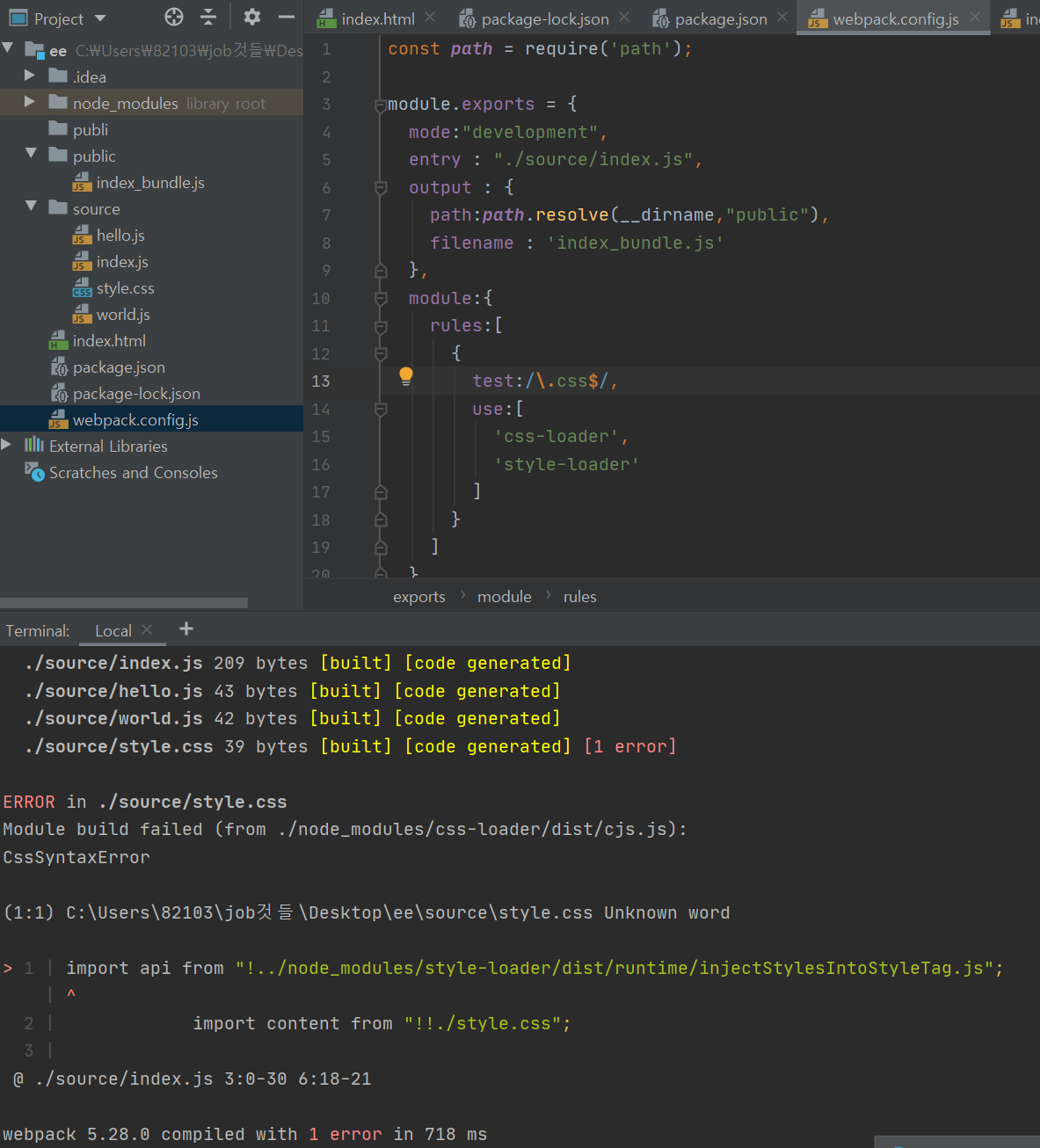The width and height of the screenshot is (1040, 1148).
Task: Select Scratches and Consoles node
Action: pos(134,473)
